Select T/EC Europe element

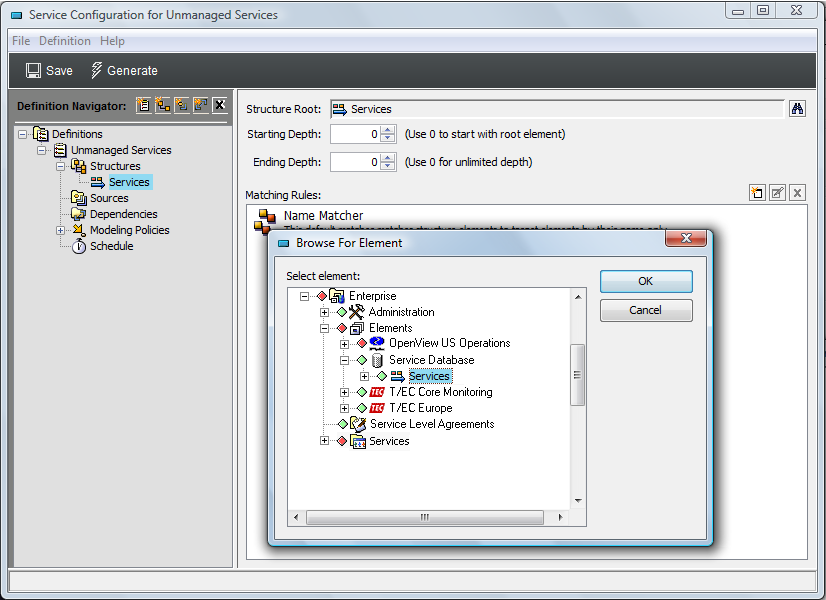[x=421, y=408]
